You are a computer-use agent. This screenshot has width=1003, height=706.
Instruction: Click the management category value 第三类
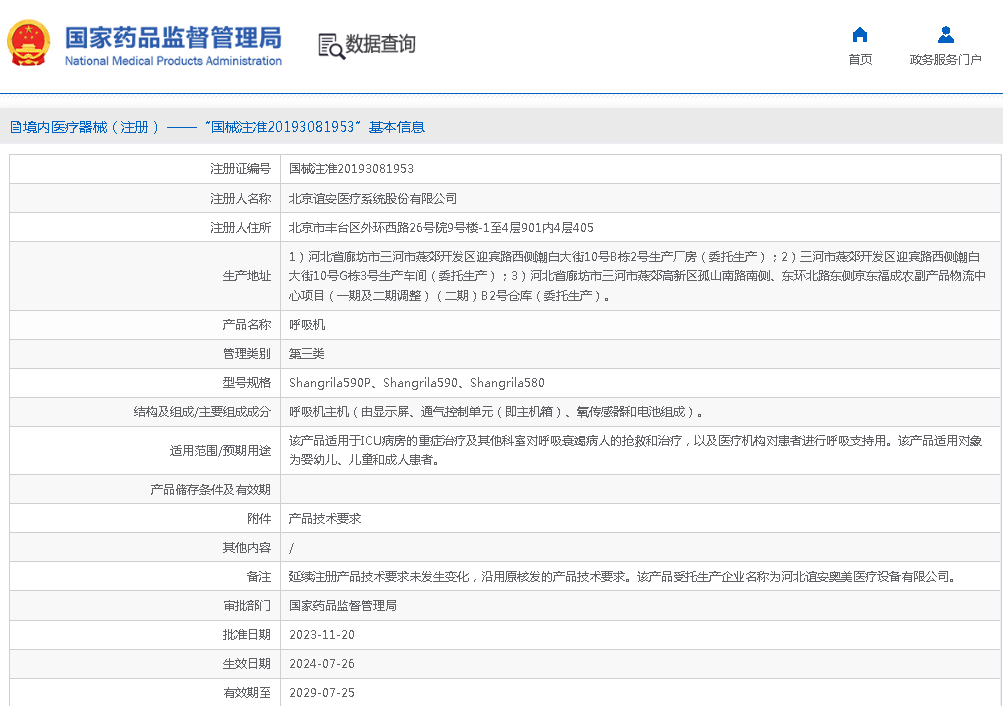coord(307,354)
